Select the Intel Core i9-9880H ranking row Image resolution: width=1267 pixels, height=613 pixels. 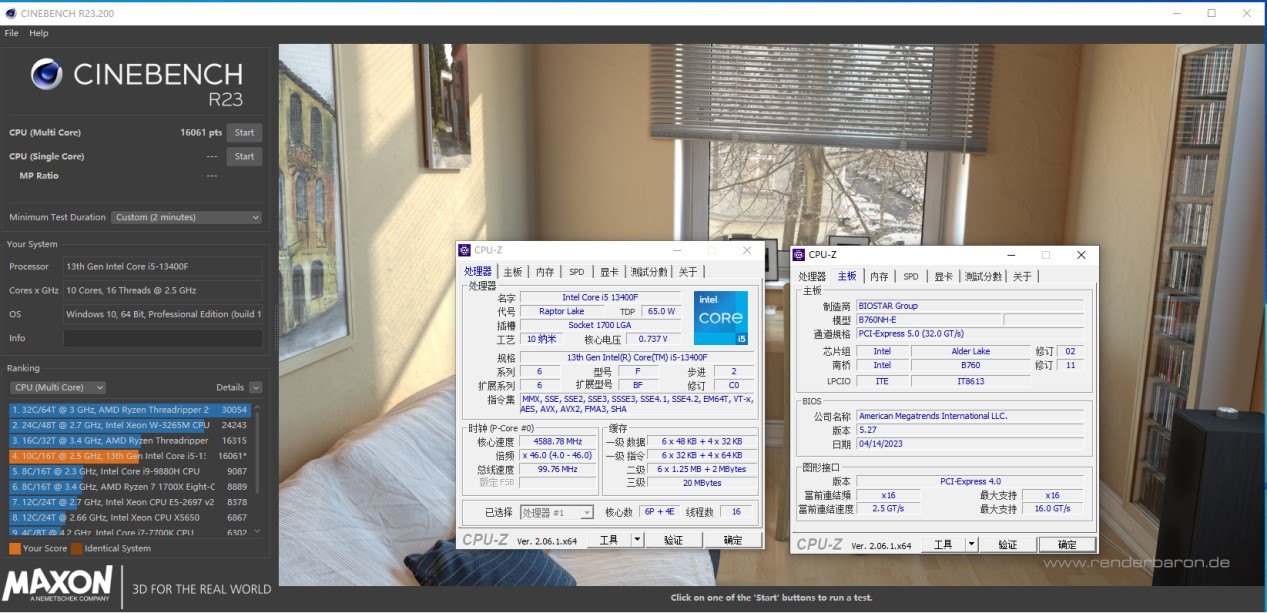(x=130, y=471)
